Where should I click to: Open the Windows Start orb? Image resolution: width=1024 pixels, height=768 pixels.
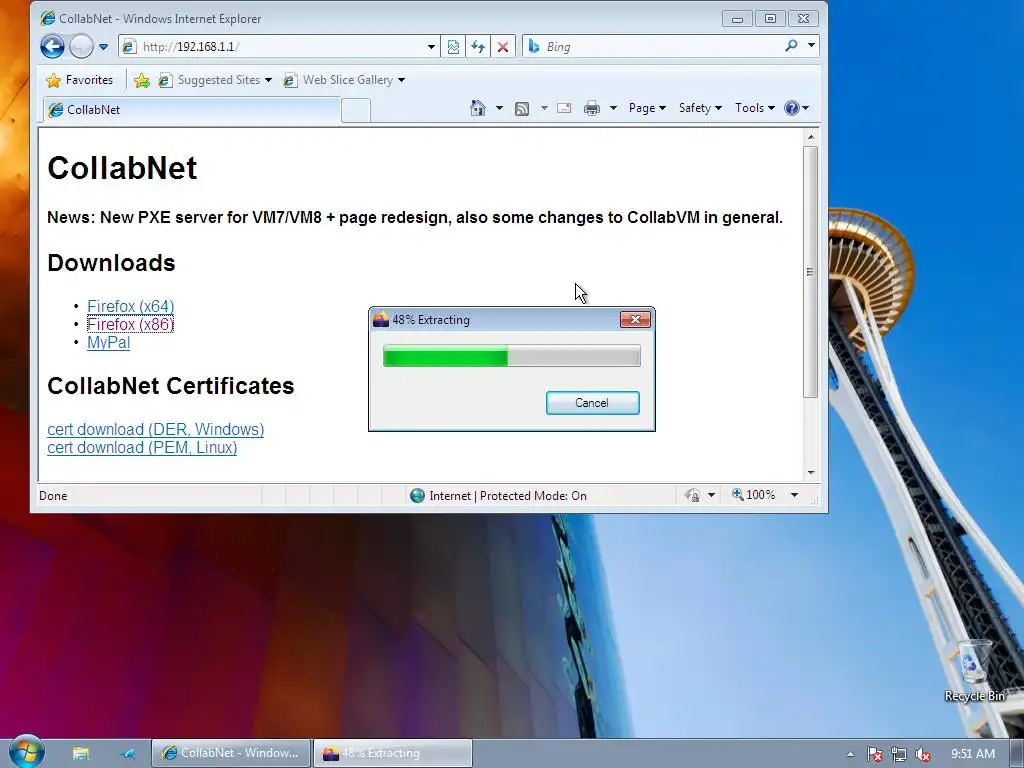coord(25,752)
